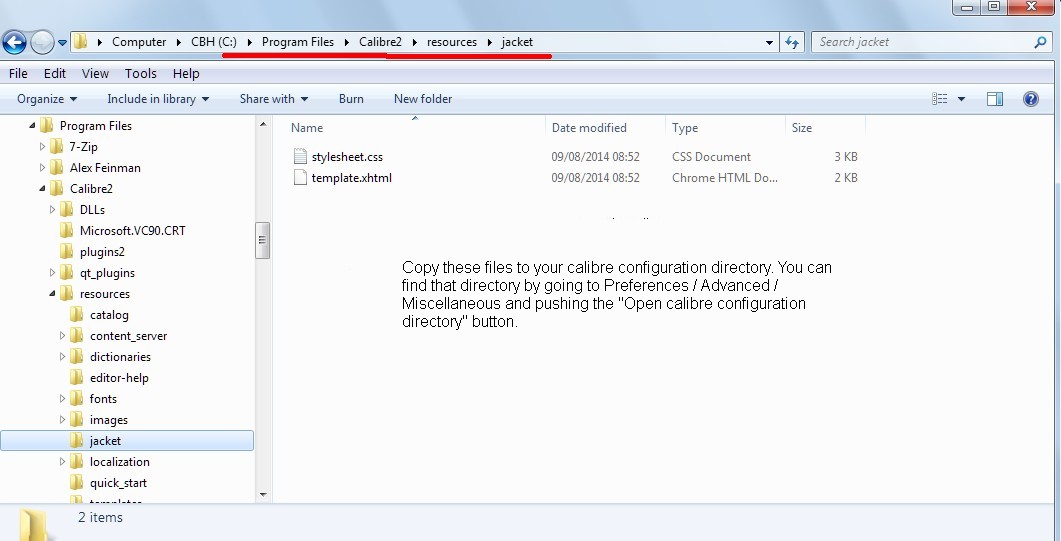Viewport: 1061px width, 541px height.
Task: Refresh the jacket folder view
Action: tap(792, 43)
